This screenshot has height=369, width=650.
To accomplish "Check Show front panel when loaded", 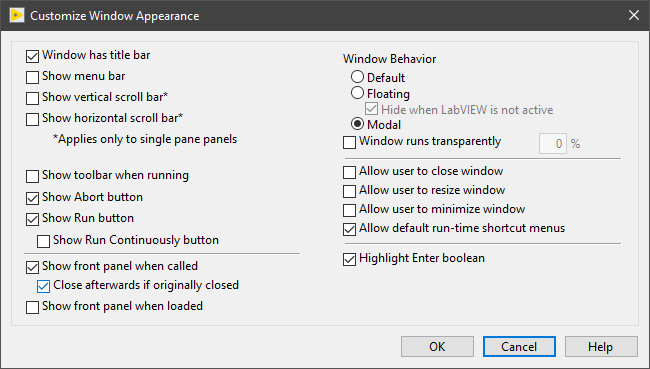I will coord(32,307).
